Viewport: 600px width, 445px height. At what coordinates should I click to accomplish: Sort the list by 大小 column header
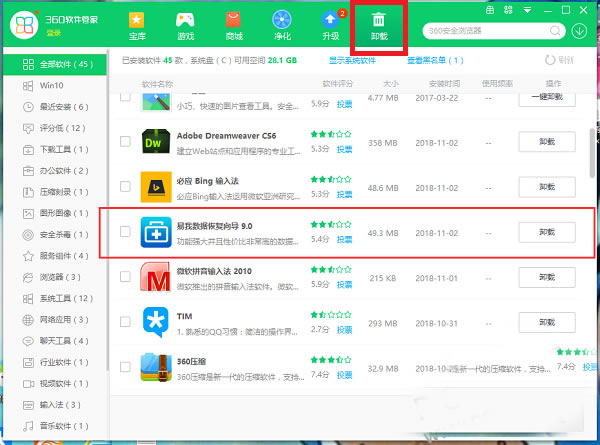(389, 83)
